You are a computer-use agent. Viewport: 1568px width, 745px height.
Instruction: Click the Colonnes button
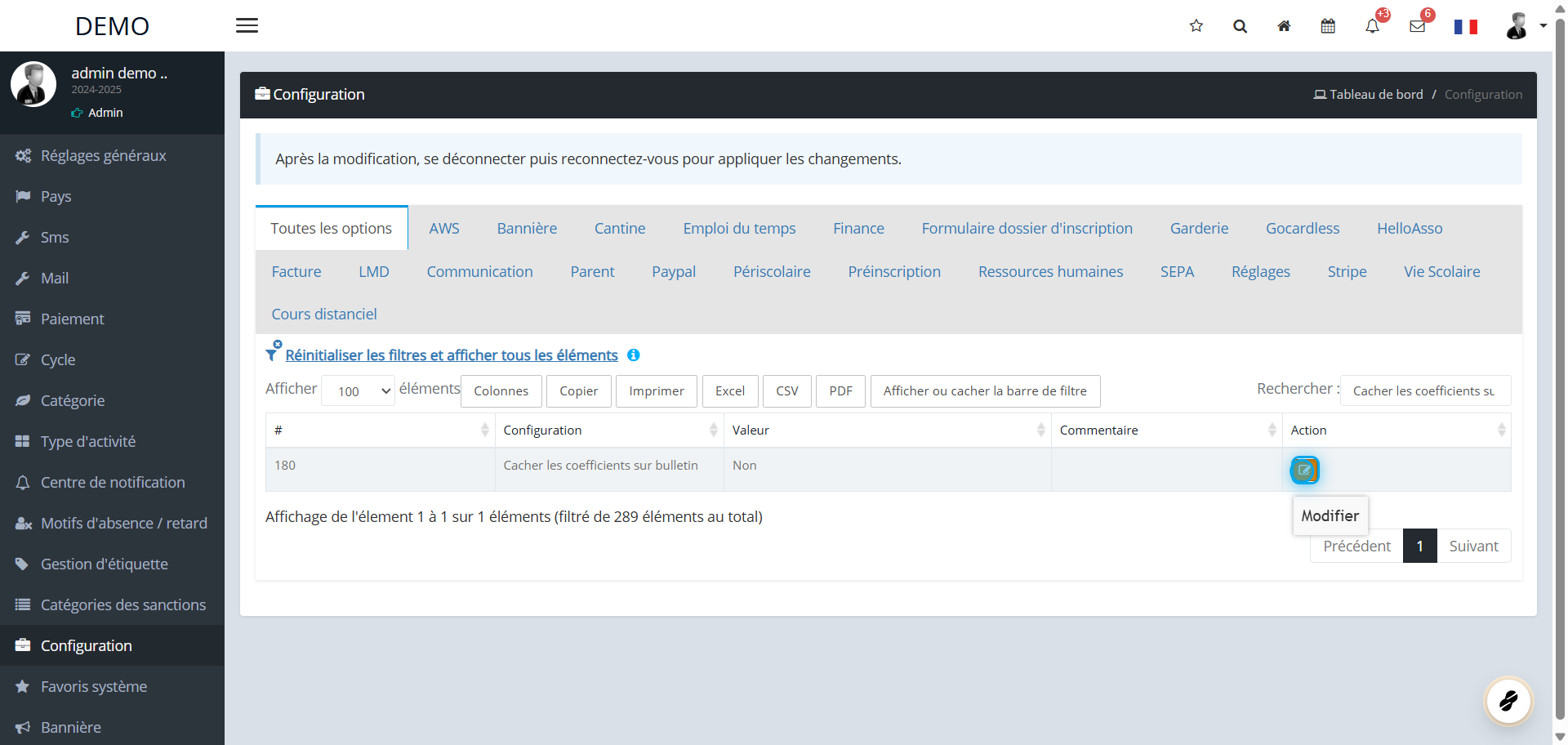pyautogui.click(x=501, y=391)
